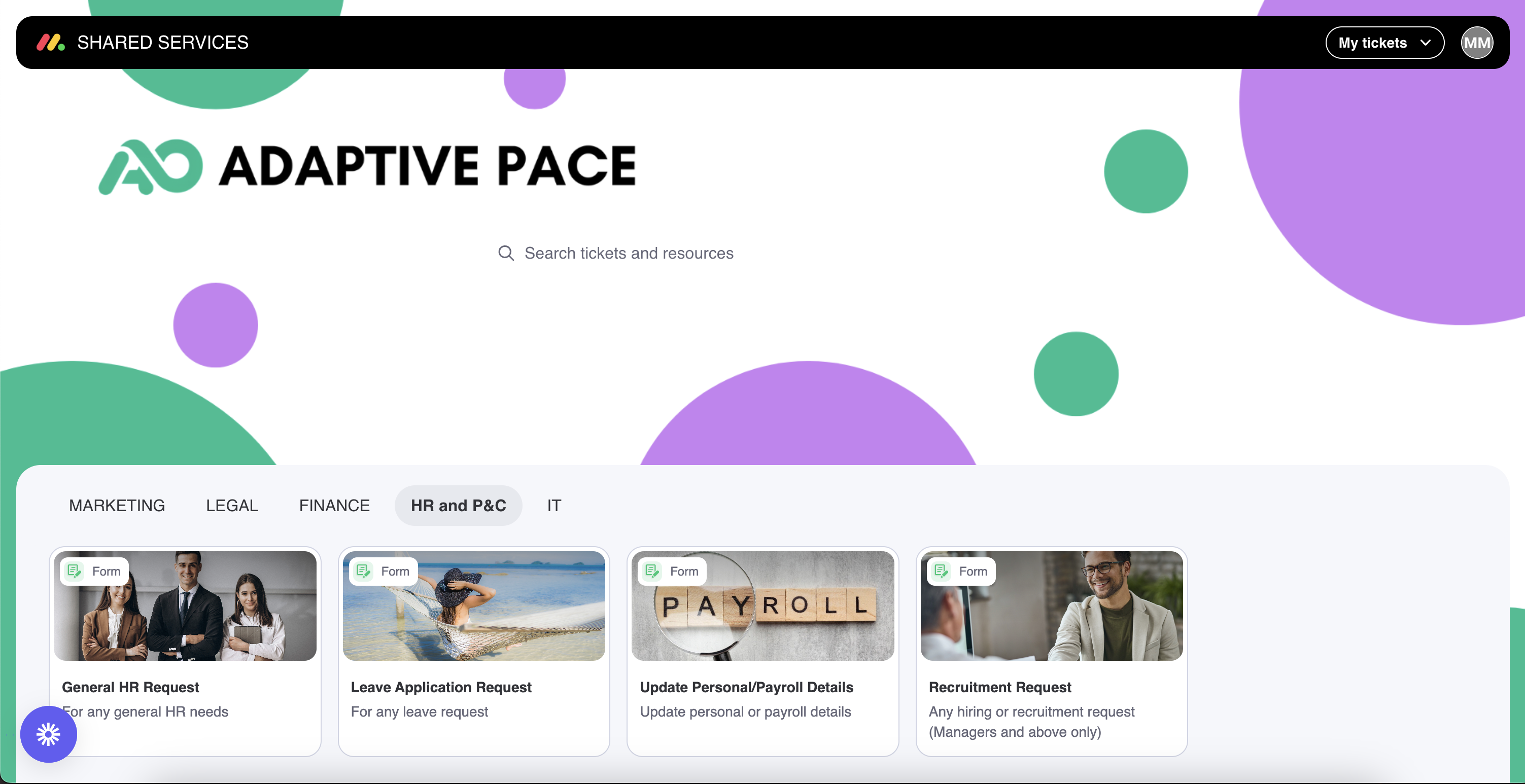Open the Update Personal/Payroll Details title
This screenshot has height=784, width=1525.
746,687
